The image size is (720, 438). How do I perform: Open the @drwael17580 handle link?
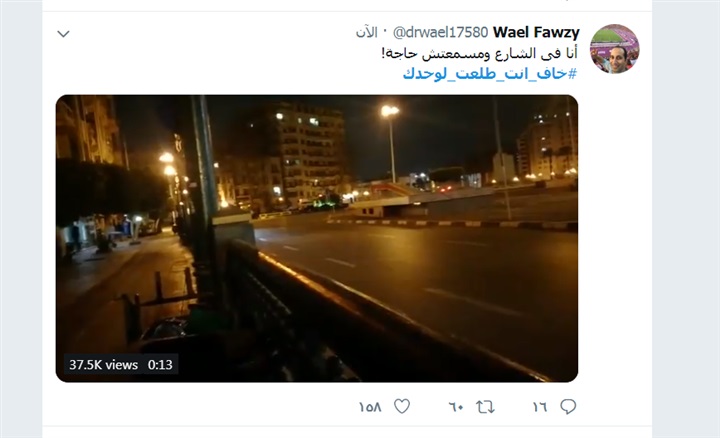[x=440, y=32]
